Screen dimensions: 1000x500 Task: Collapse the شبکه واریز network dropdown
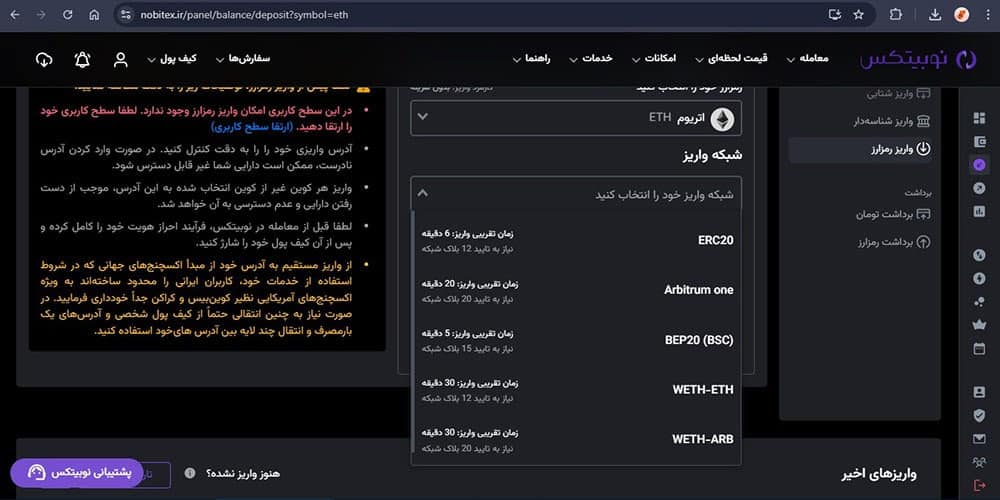click(576, 194)
